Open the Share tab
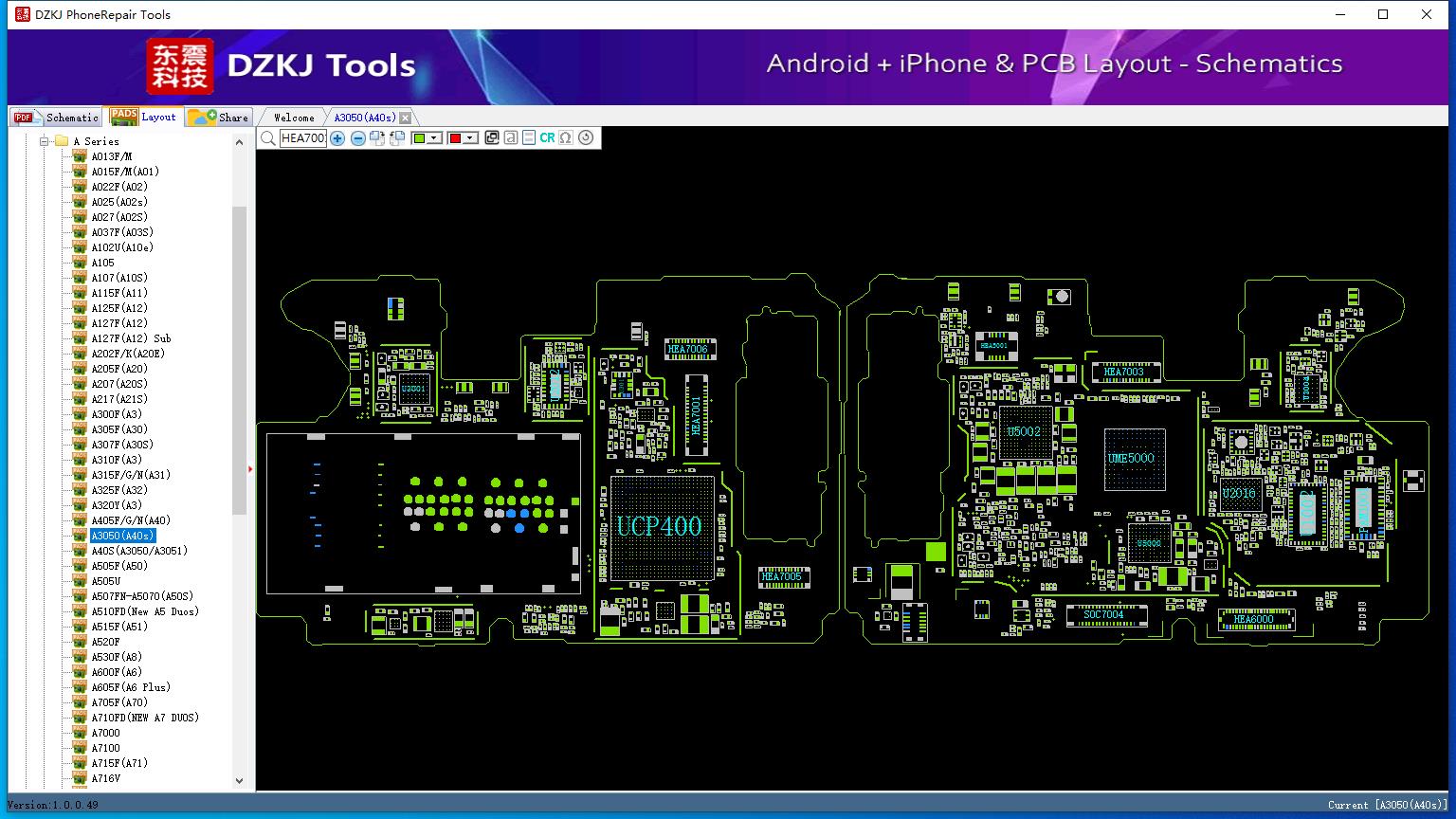This screenshot has width=1456, height=819. (x=219, y=118)
